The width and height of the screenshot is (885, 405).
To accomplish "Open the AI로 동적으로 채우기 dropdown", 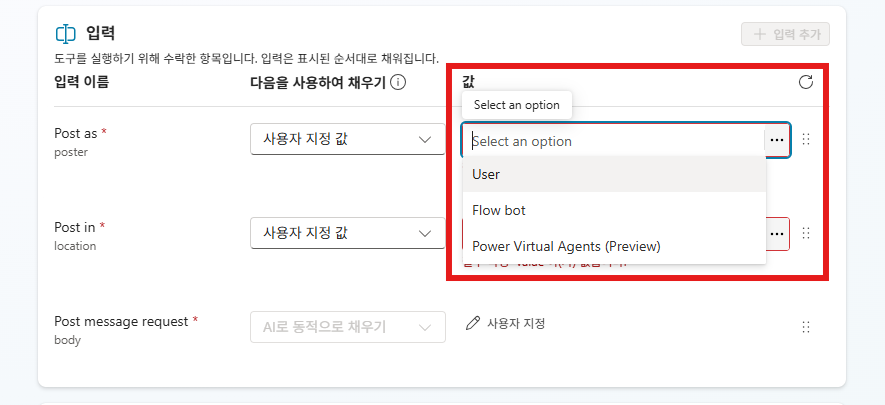I will pyautogui.click(x=348, y=327).
